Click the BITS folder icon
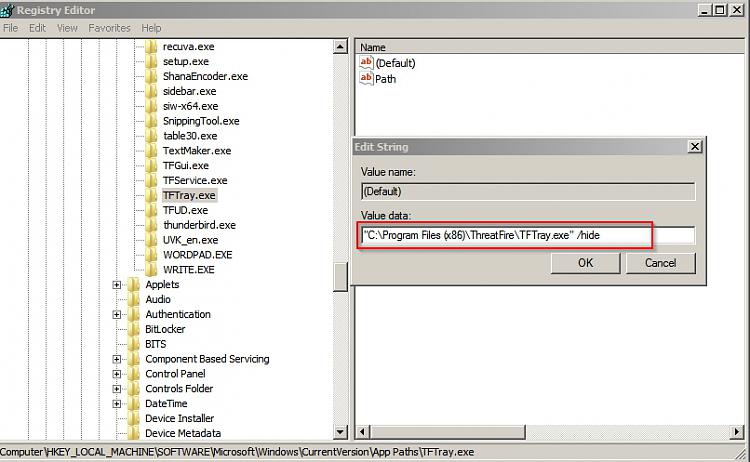 coord(134,344)
